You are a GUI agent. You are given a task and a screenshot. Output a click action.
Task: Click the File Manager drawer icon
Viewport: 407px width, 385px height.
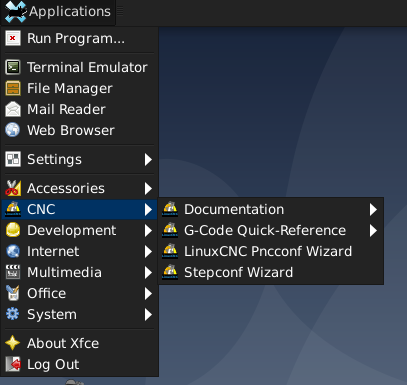[13, 88]
